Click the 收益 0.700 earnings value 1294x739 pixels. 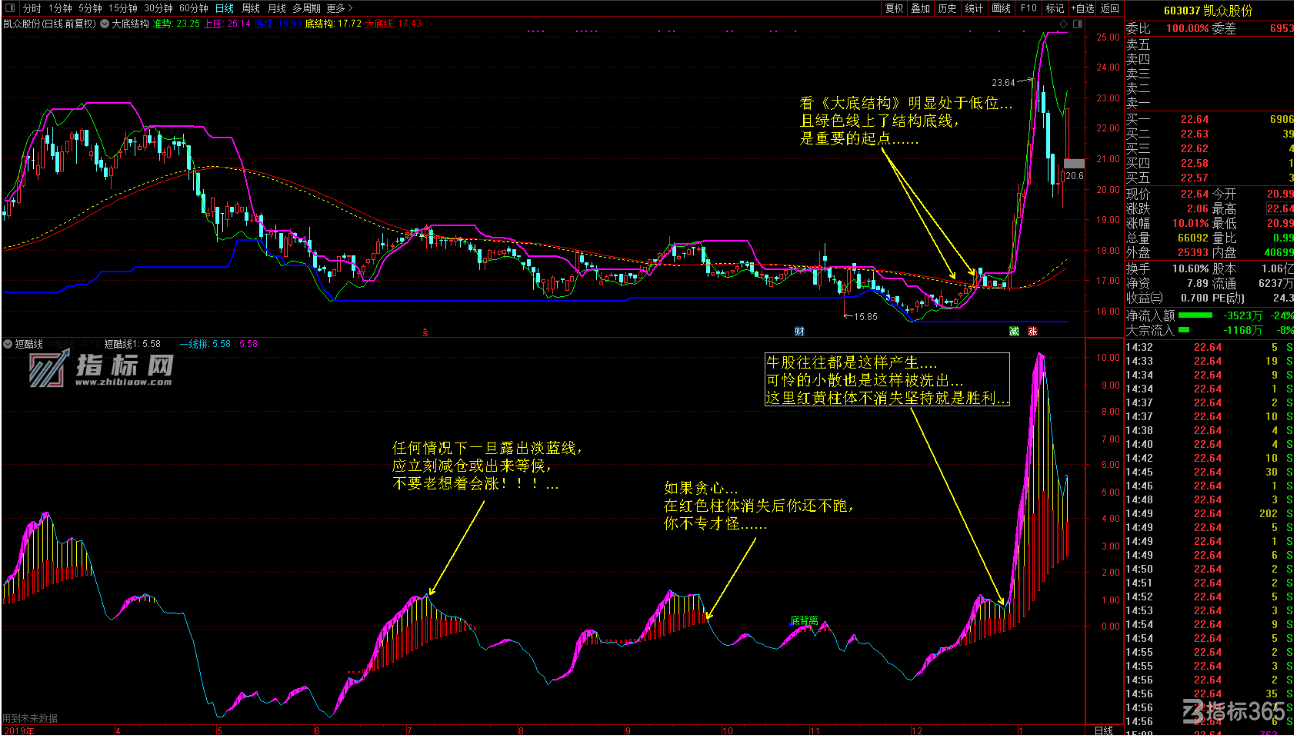1195,298
